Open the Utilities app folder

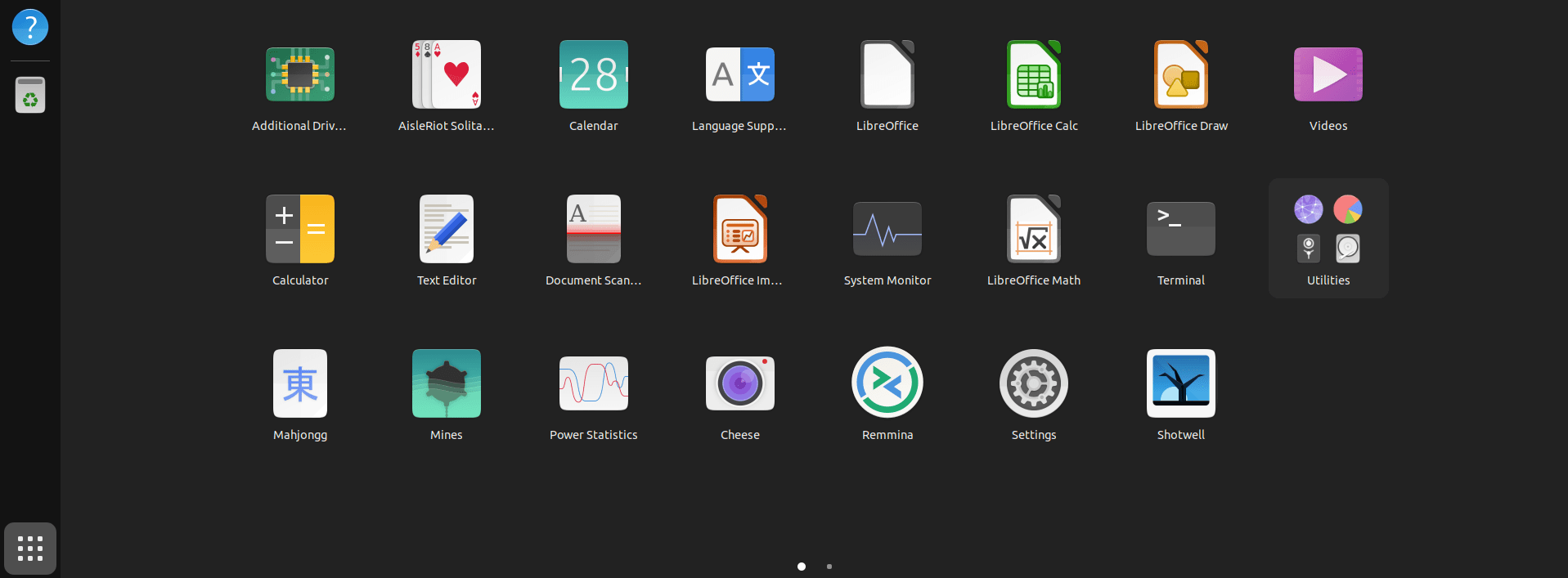click(1328, 239)
